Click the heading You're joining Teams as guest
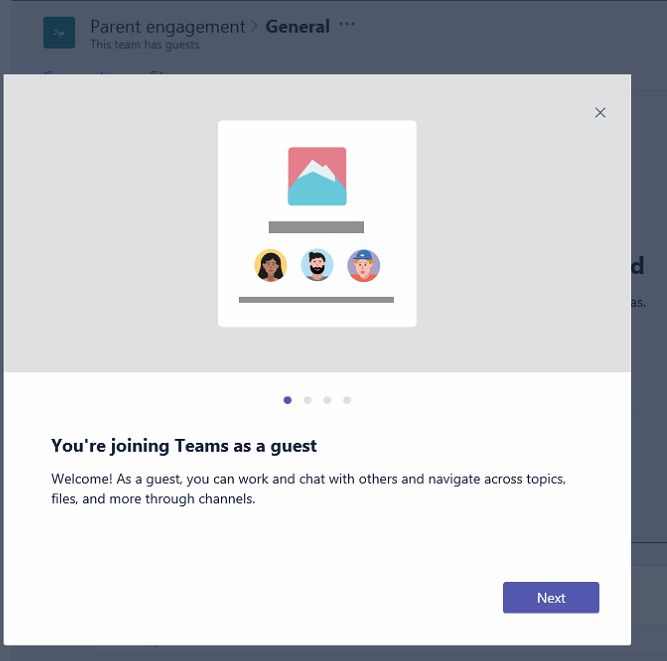Viewport: 667px width, 661px height. [x=184, y=446]
